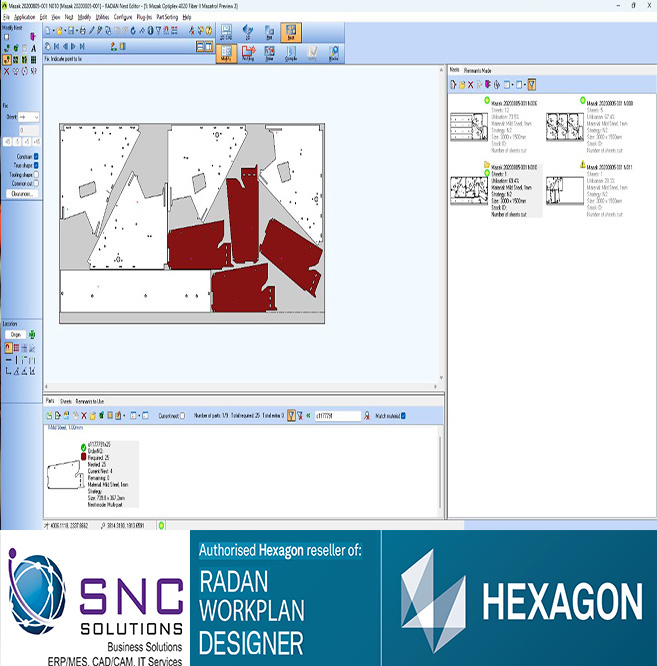
Task: Click the Clearances... button
Action: 22,194
